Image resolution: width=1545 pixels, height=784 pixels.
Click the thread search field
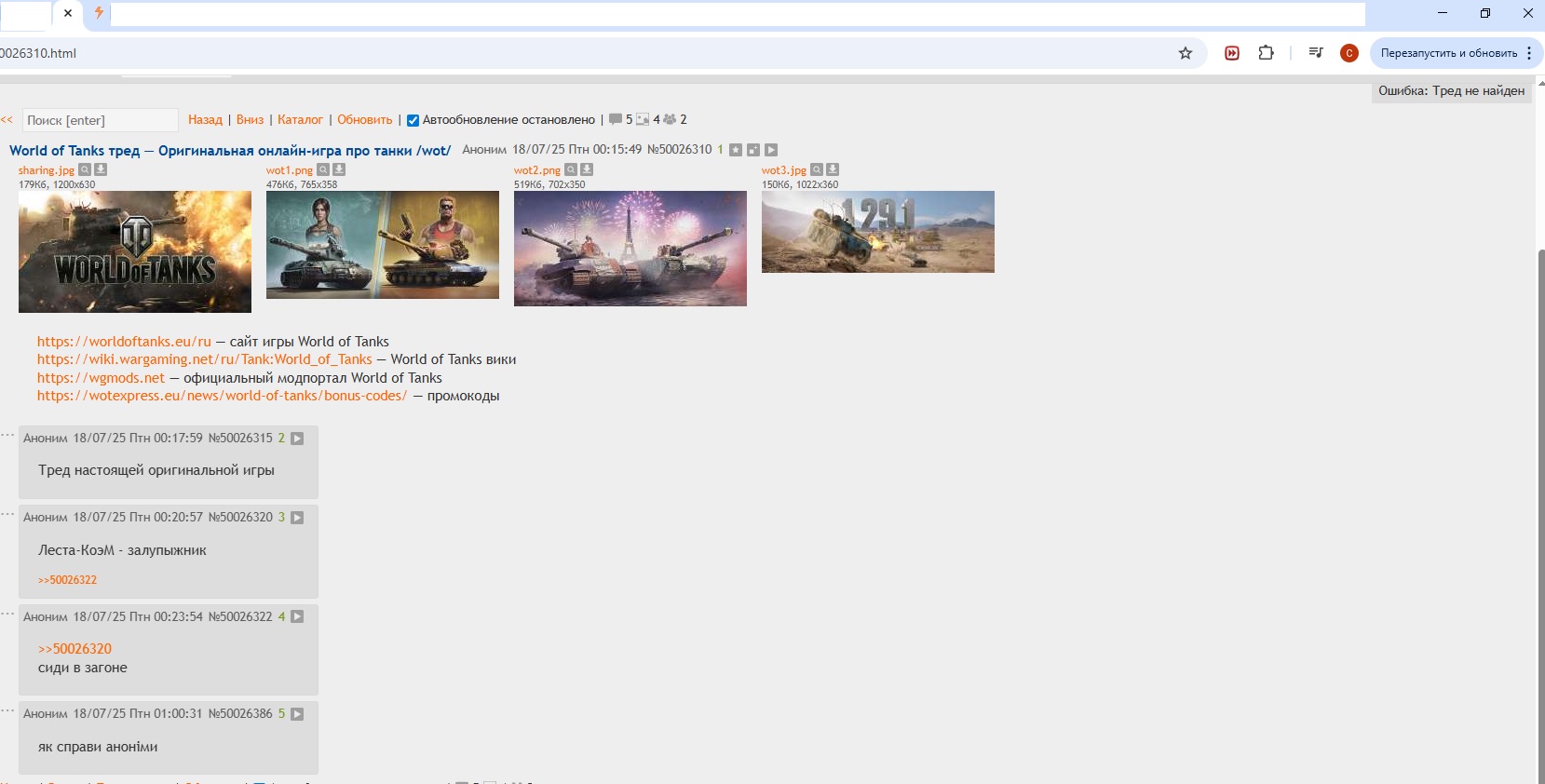(x=100, y=120)
